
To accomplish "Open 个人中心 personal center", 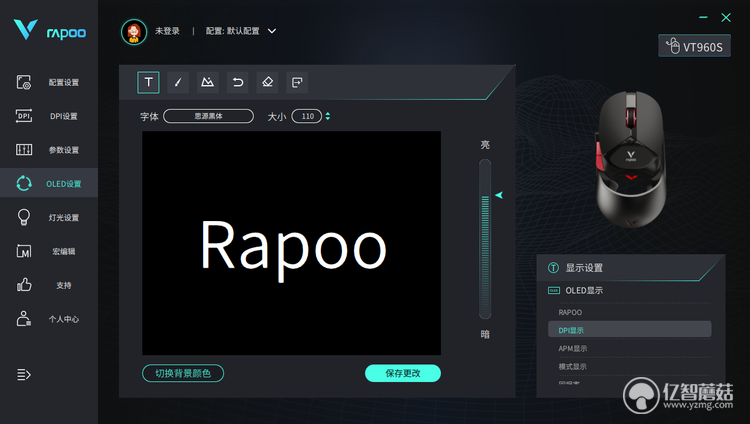I will click(x=49, y=319).
